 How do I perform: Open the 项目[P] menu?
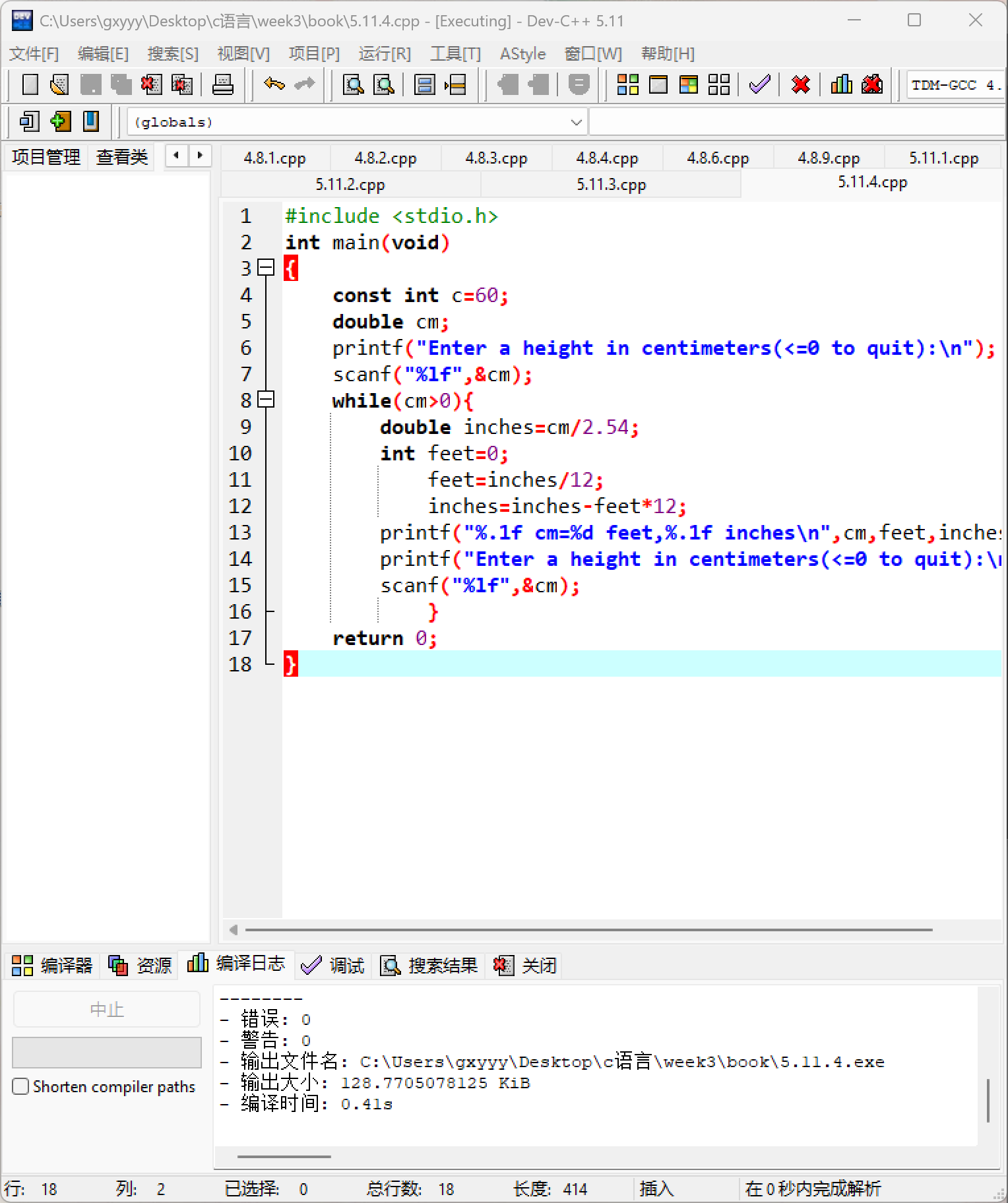[314, 53]
